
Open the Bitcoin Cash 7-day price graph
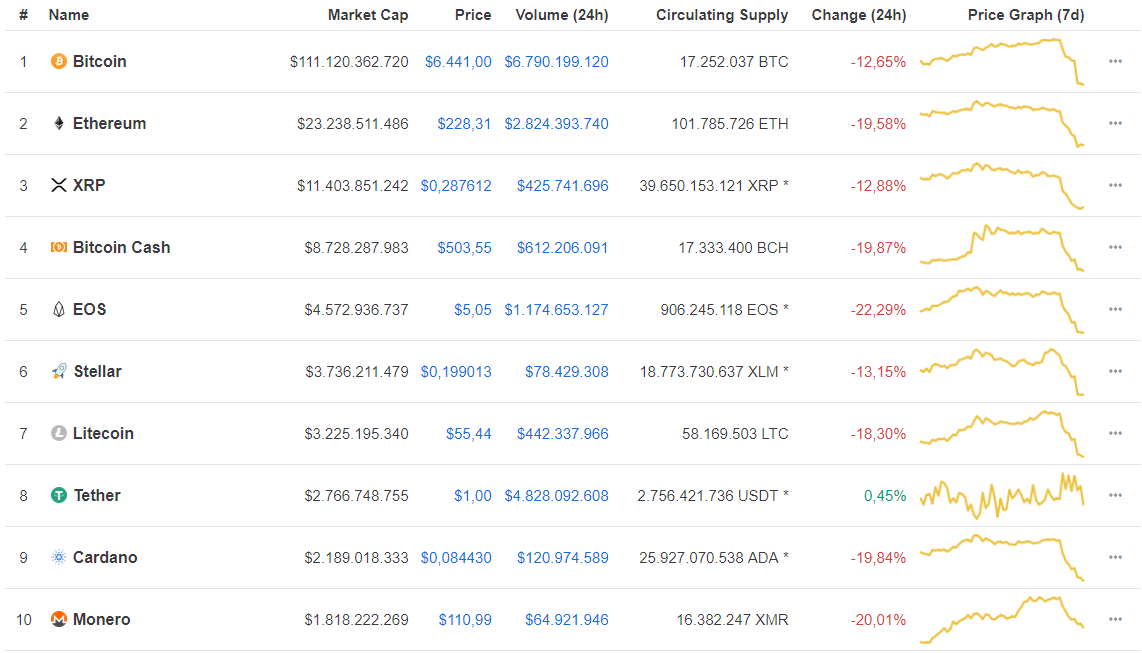pyautogui.click(x=1002, y=248)
